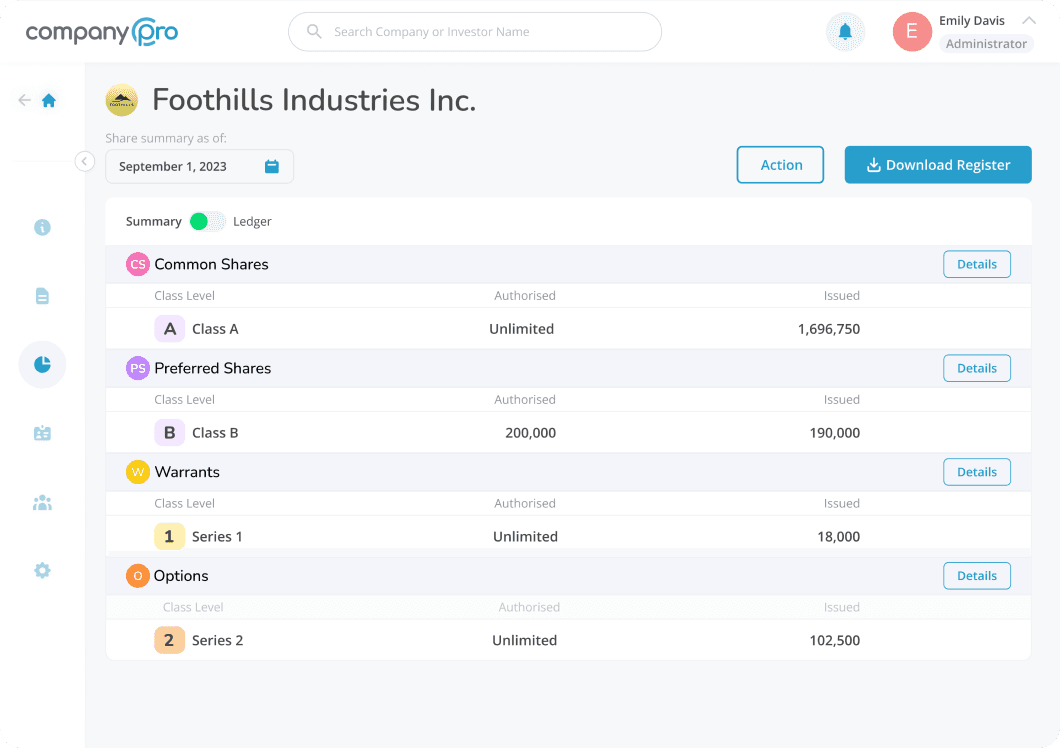Open the settings gear in sidebar
Viewport: 1060px width, 748px height.
tap(42, 571)
